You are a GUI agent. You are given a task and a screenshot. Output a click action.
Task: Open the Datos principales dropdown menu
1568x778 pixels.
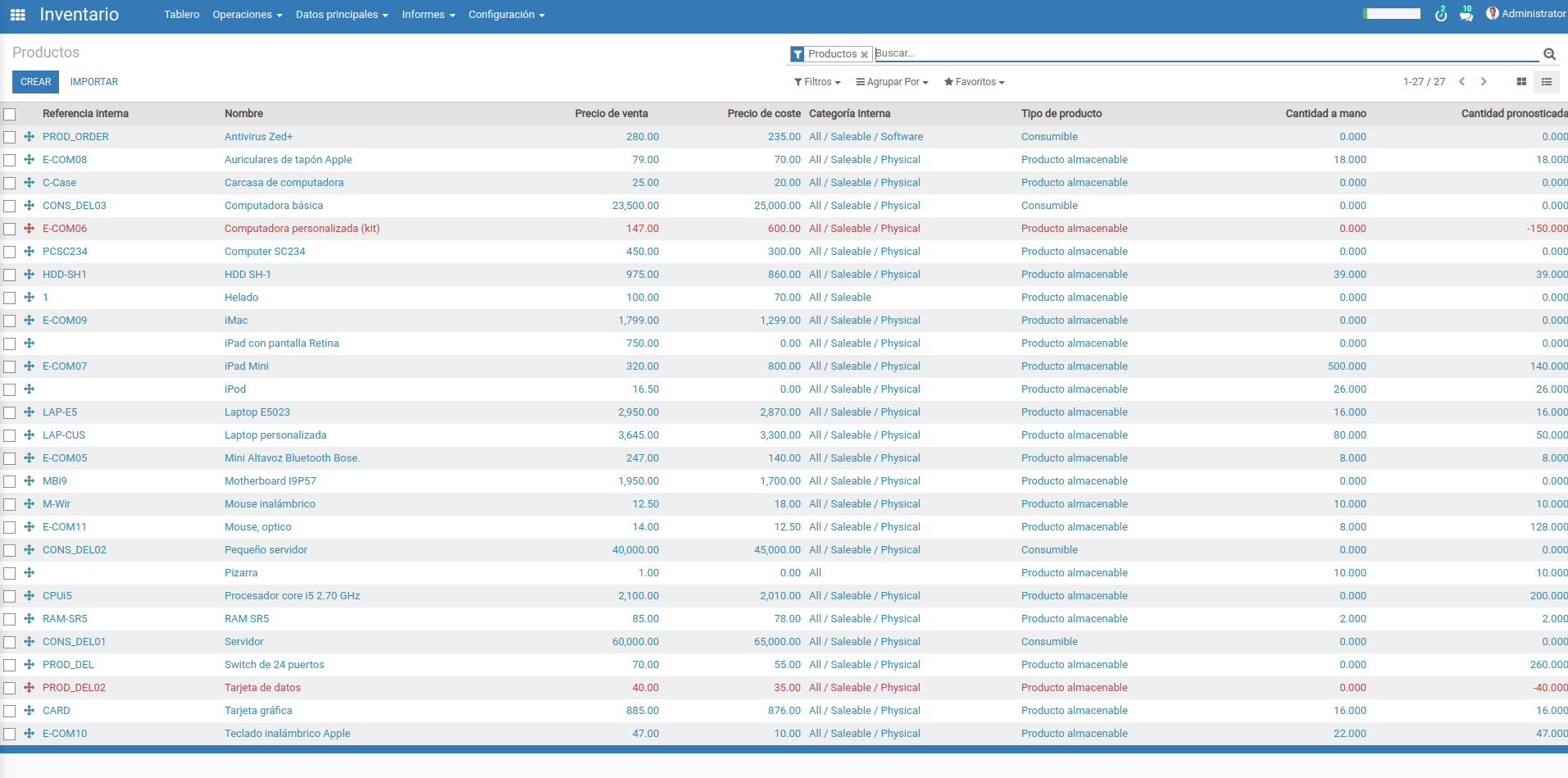(x=342, y=15)
